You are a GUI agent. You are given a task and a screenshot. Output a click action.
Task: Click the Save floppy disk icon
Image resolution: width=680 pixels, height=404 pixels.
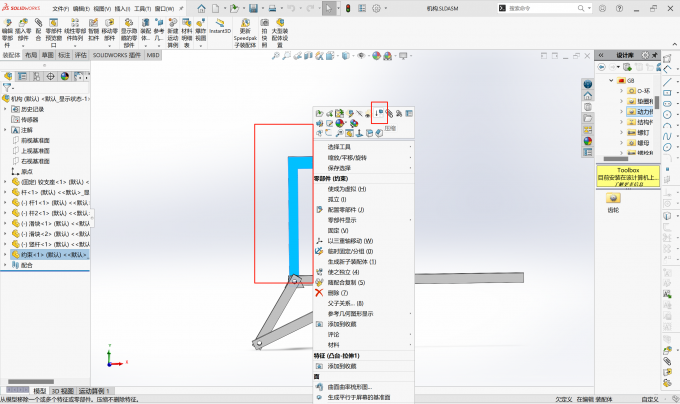click(253, 8)
